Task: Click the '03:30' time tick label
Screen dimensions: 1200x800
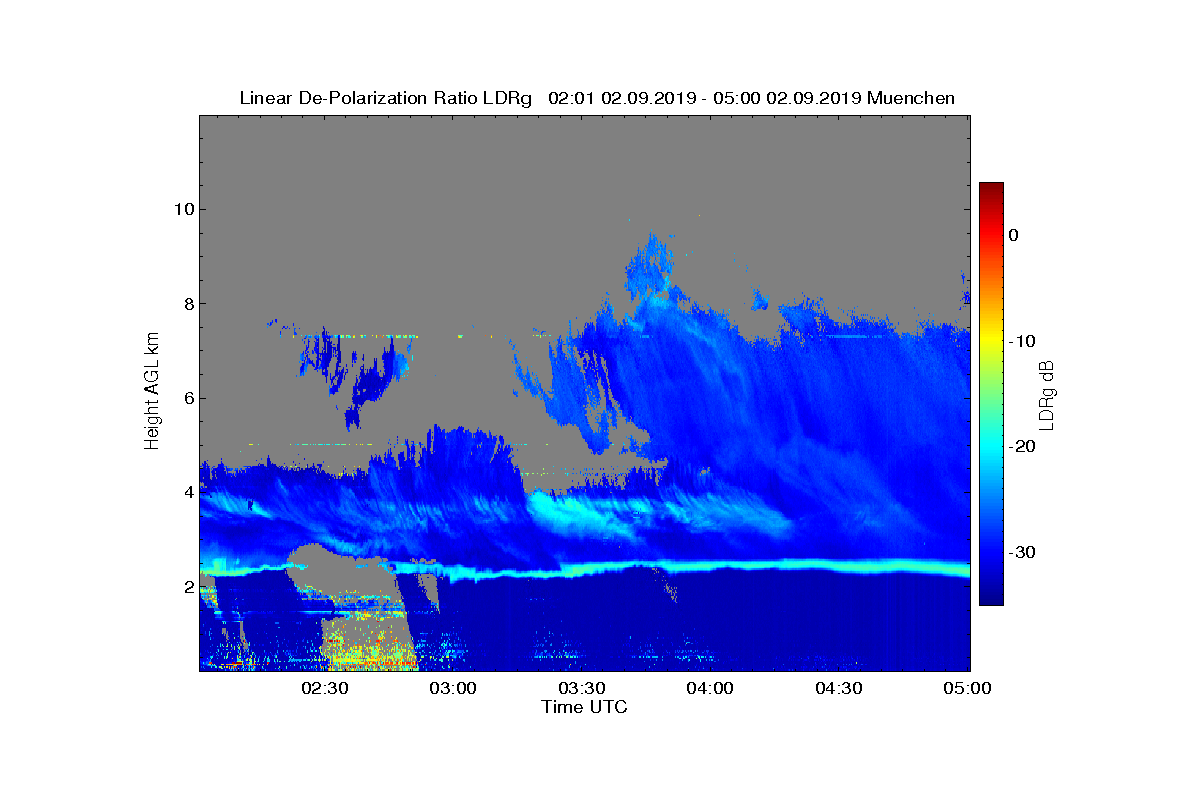Action: [582, 689]
